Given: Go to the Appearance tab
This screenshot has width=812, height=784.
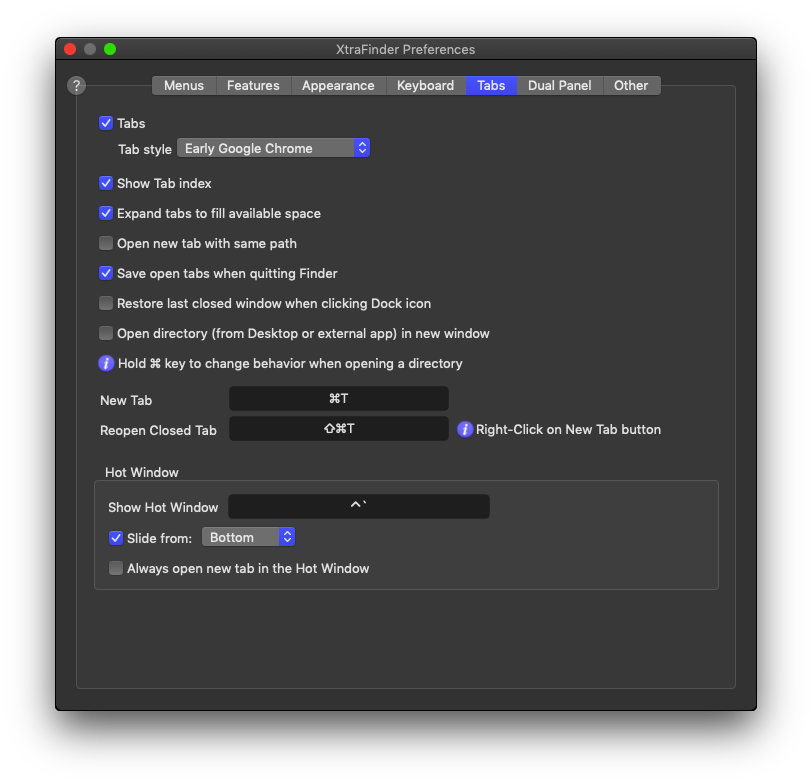Looking at the screenshot, I should tap(338, 86).
